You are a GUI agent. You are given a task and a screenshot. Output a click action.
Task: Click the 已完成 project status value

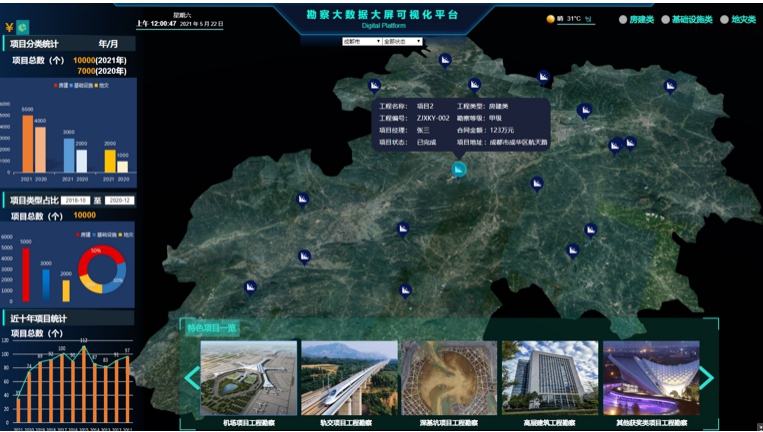426,143
